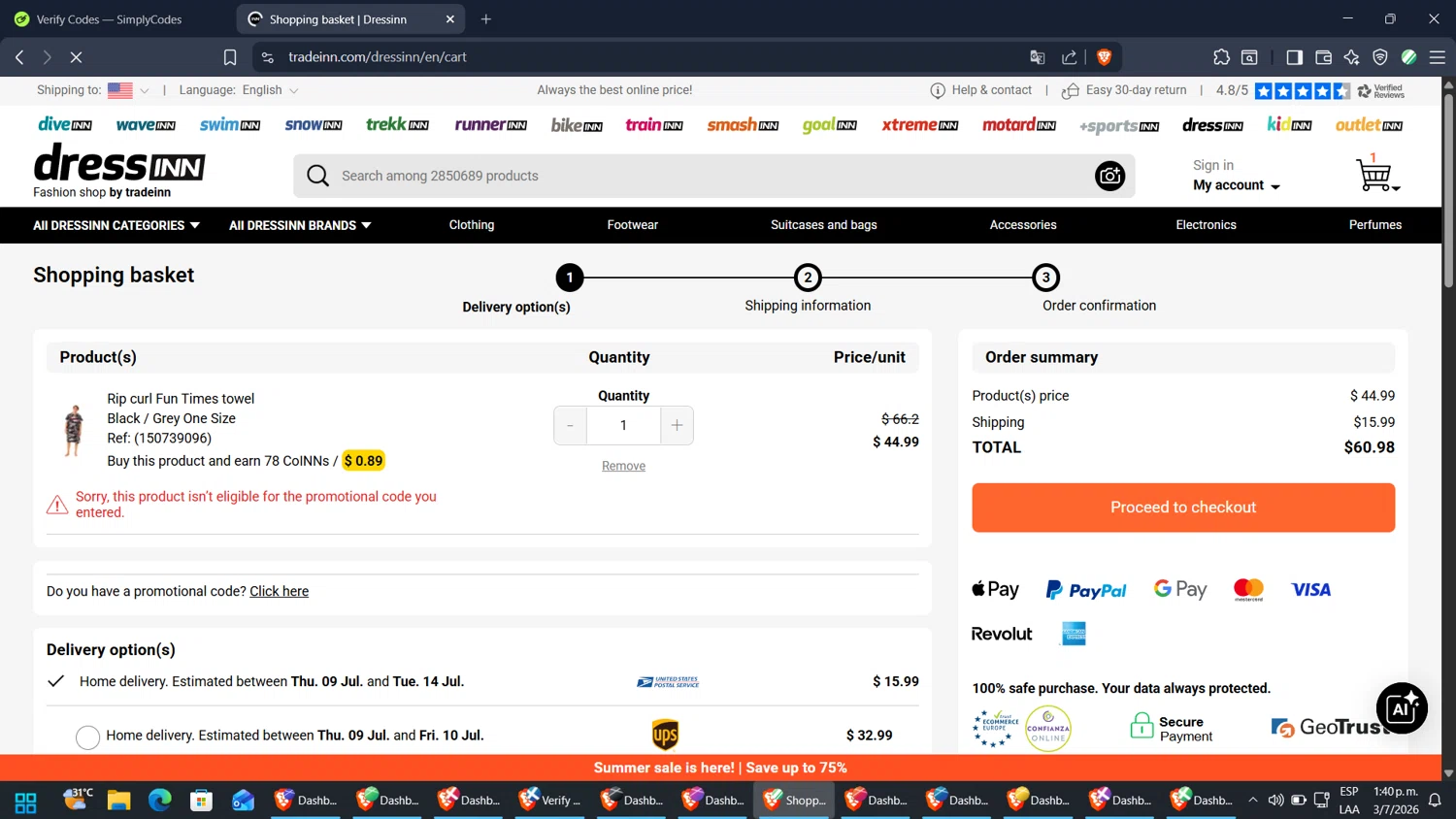Click the 4.8/5 verified reviews rating
The image size is (1456, 819).
[x=1309, y=90]
